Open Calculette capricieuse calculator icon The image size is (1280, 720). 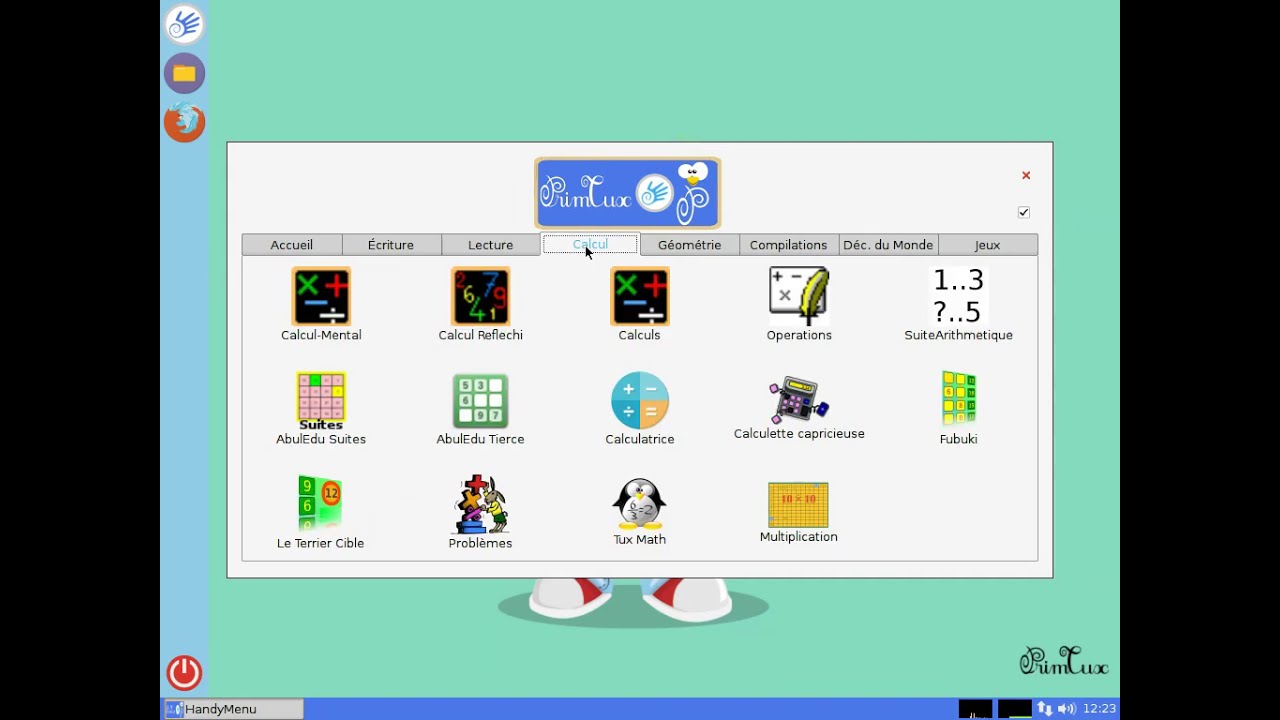(799, 400)
